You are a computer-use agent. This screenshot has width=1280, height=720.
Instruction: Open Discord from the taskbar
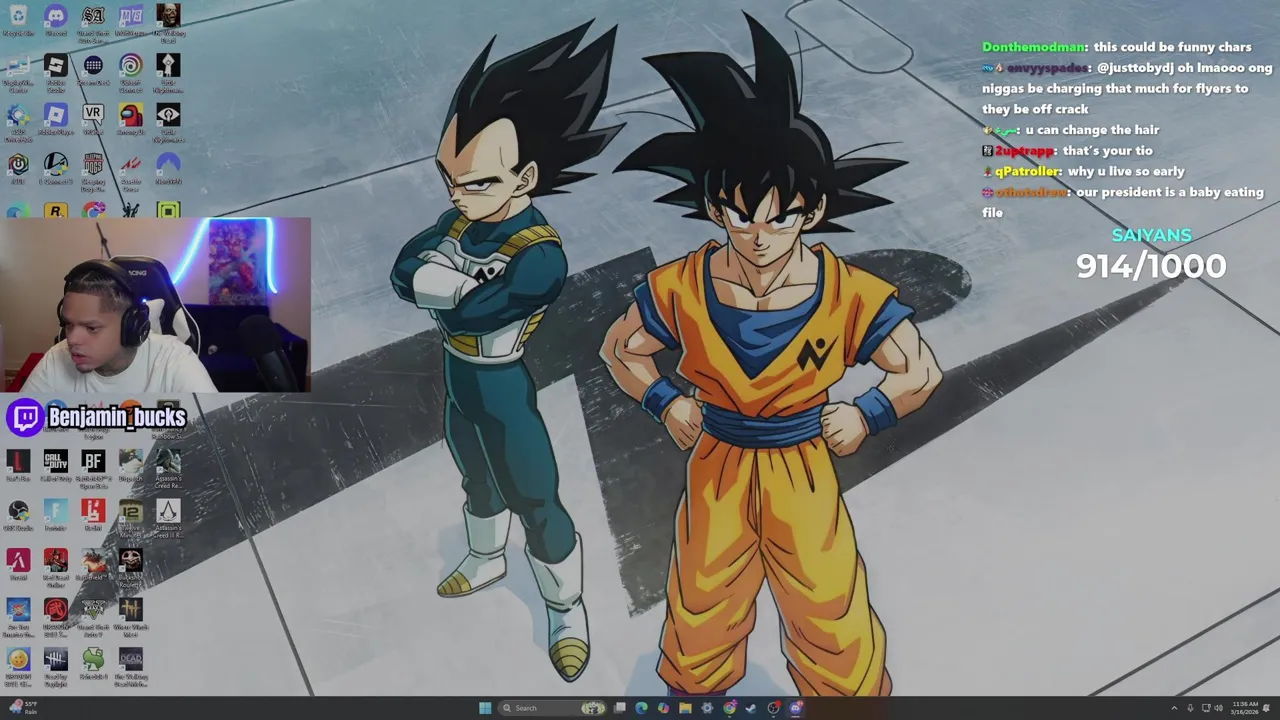(796, 708)
